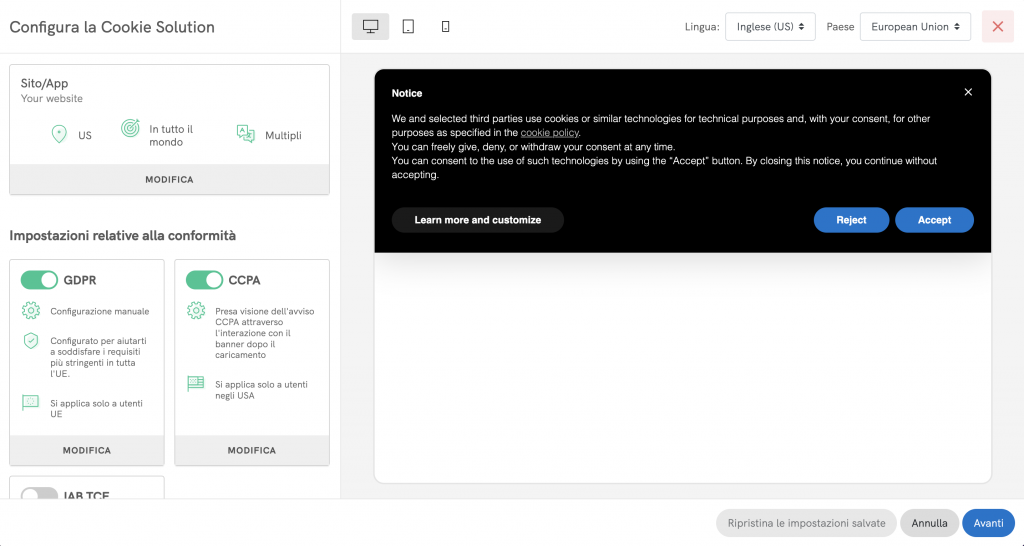
Task: Open the Paese country dropdown
Action: coord(915,27)
